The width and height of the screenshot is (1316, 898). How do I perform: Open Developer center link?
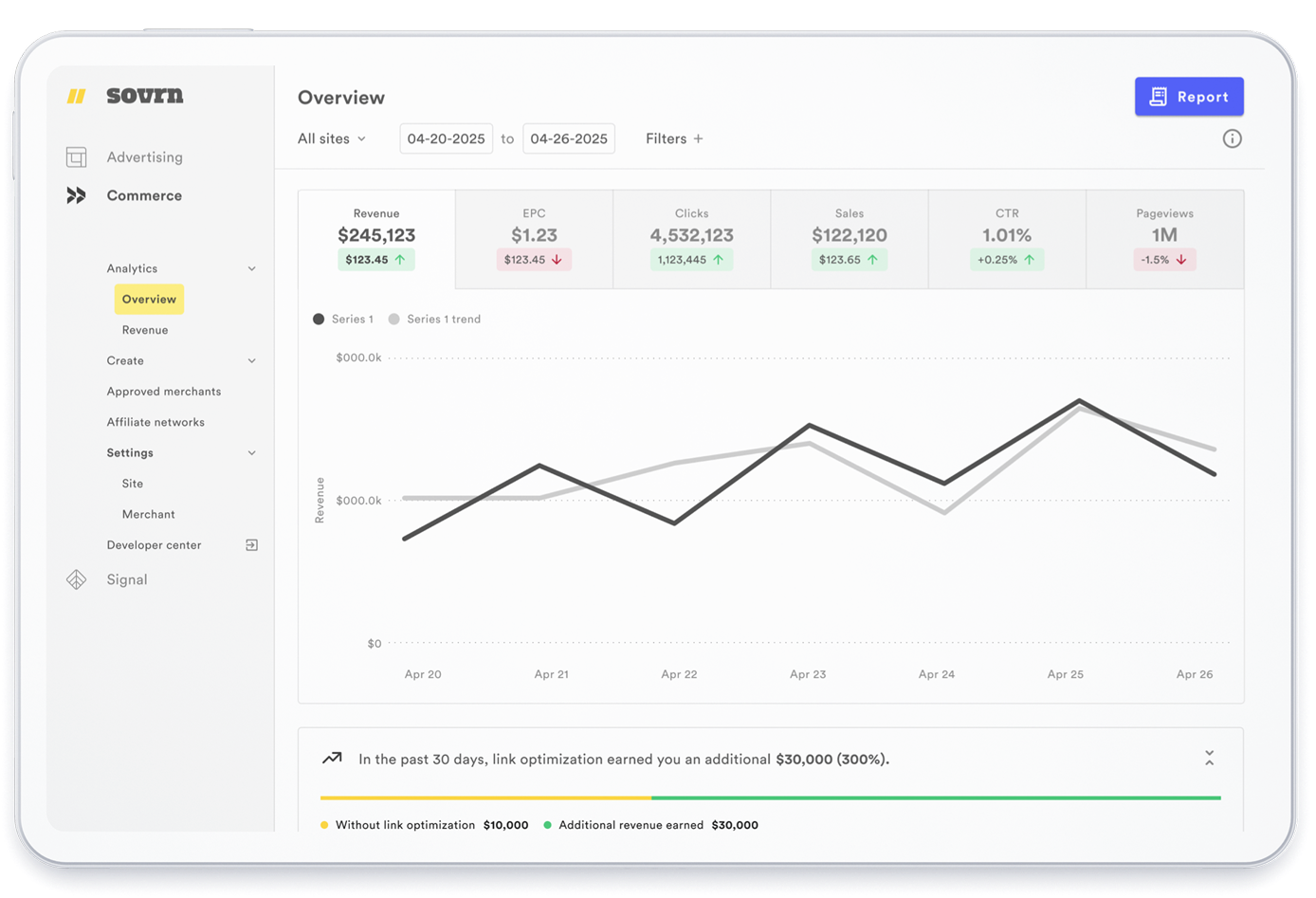[154, 545]
